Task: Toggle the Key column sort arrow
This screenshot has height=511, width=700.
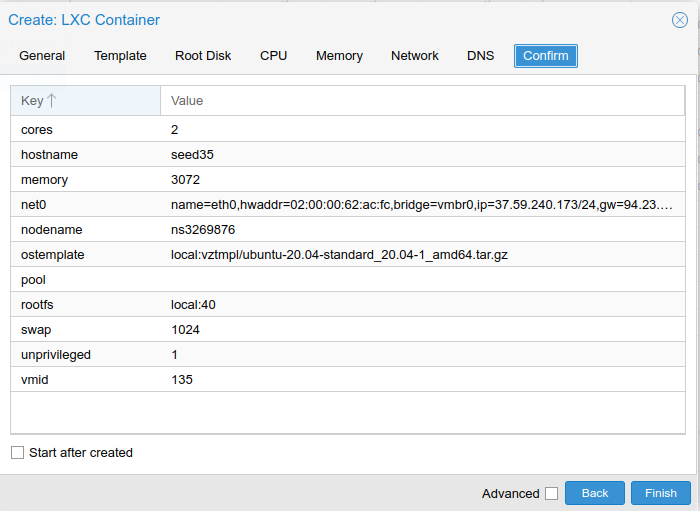Action: coord(52,101)
